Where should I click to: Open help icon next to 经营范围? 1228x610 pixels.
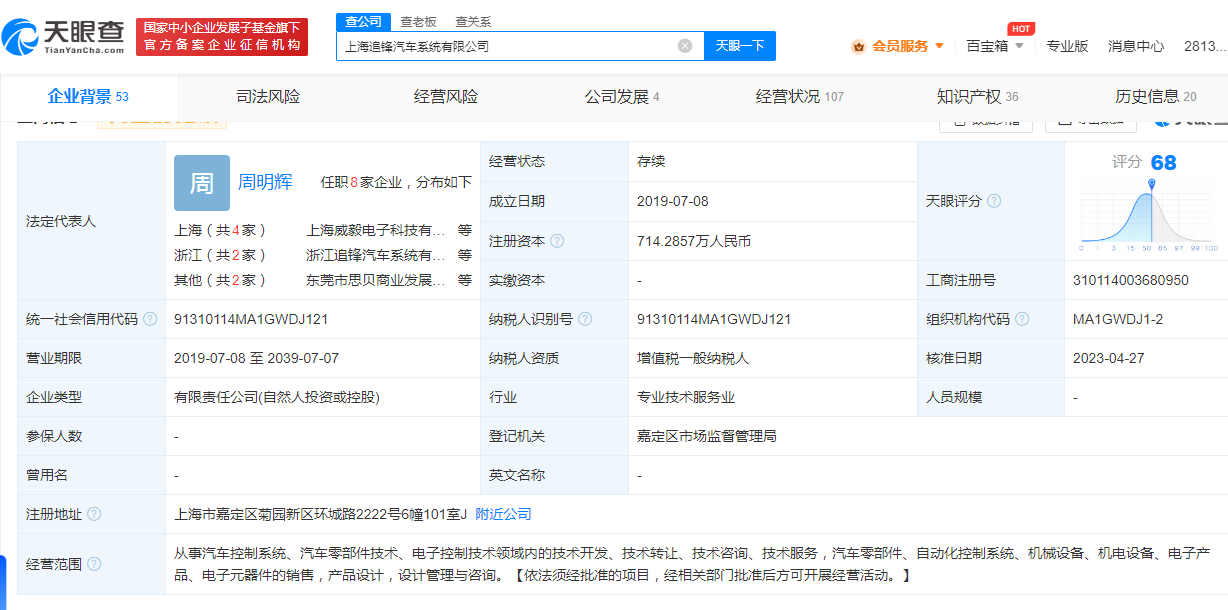94,564
